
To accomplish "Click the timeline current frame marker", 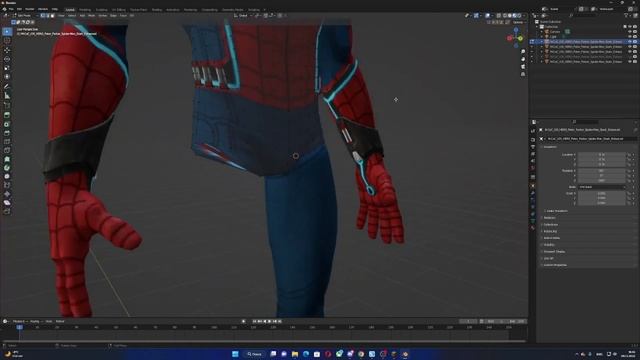I will (19, 327).
